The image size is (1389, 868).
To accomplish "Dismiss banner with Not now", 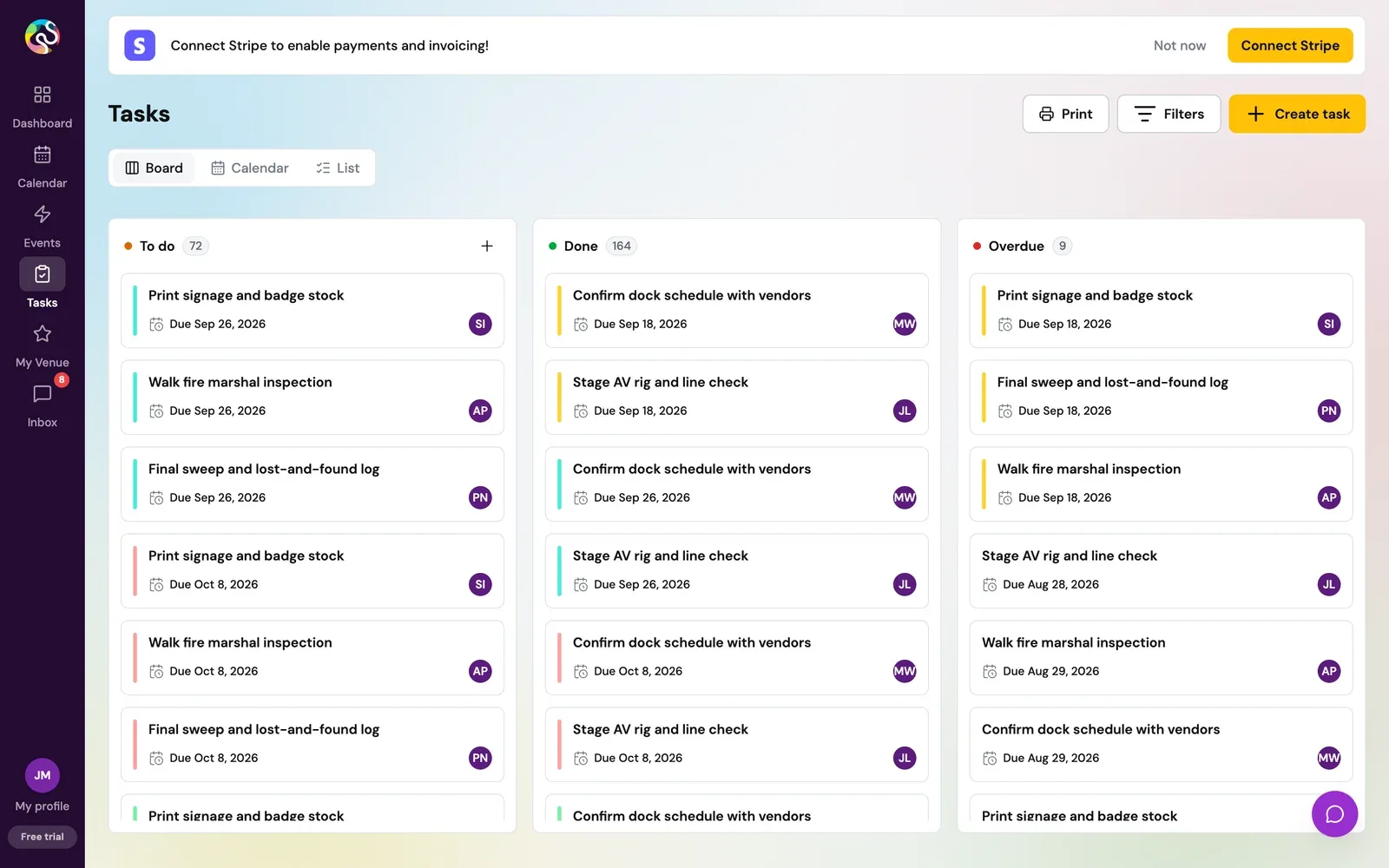I will (1180, 45).
